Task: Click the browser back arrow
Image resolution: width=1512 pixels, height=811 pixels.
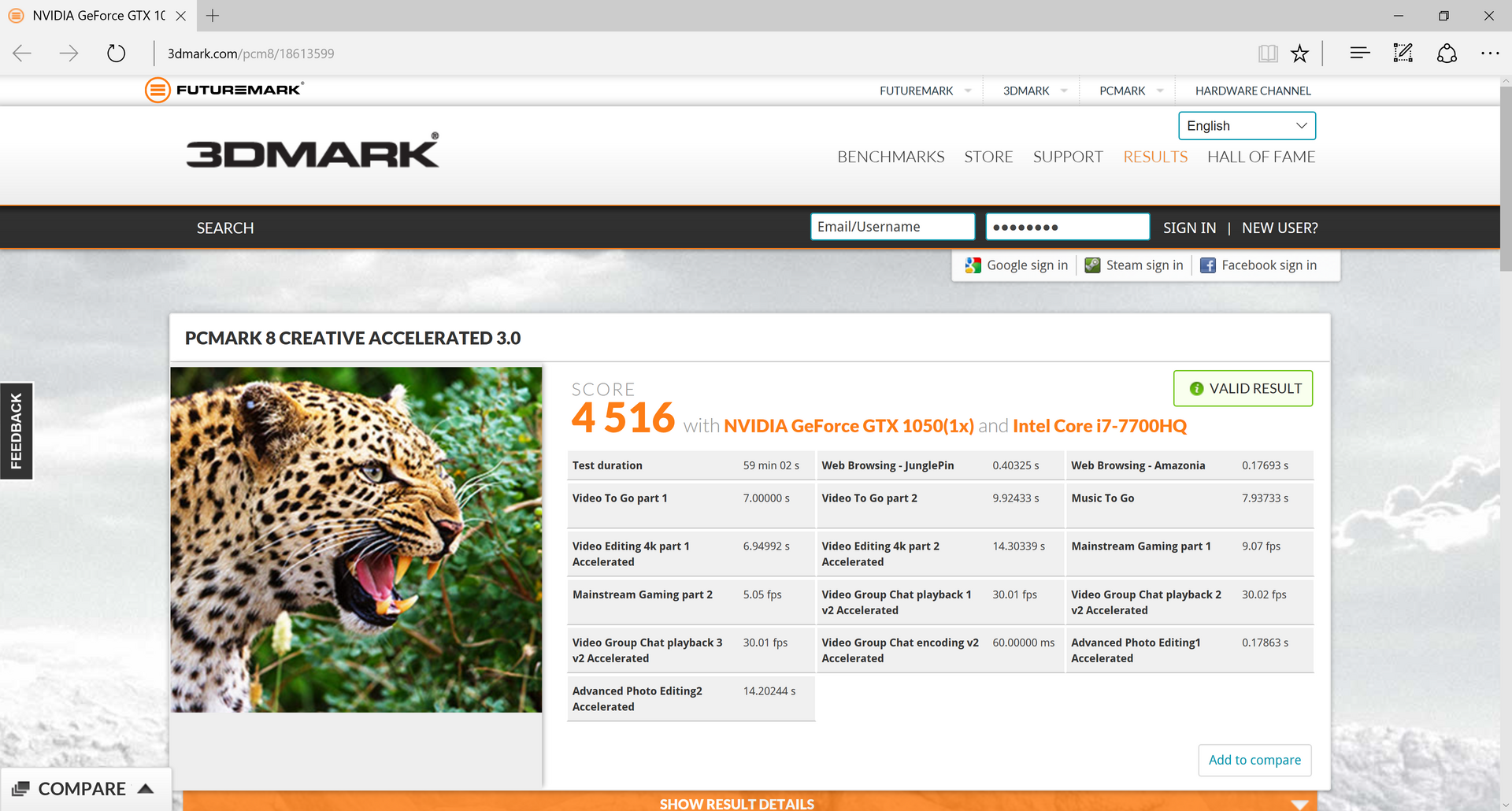Action: [x=22, y=54]
